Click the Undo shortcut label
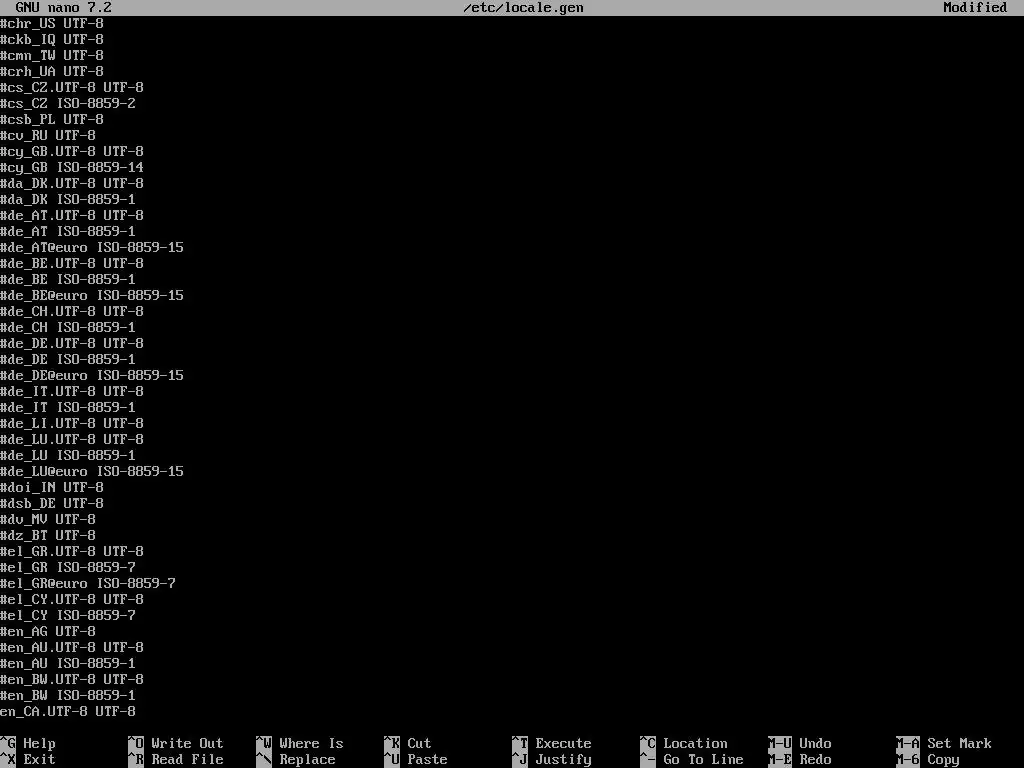Screen dimensions: 1024x768 point(815,743)
